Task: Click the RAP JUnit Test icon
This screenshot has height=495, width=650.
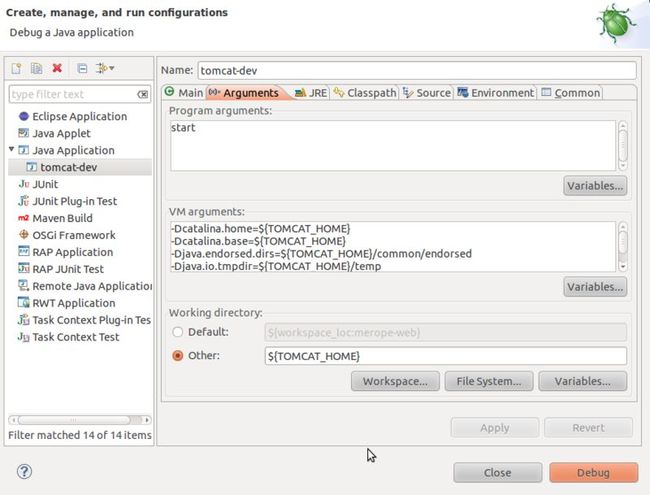Action: coord(24,269)
